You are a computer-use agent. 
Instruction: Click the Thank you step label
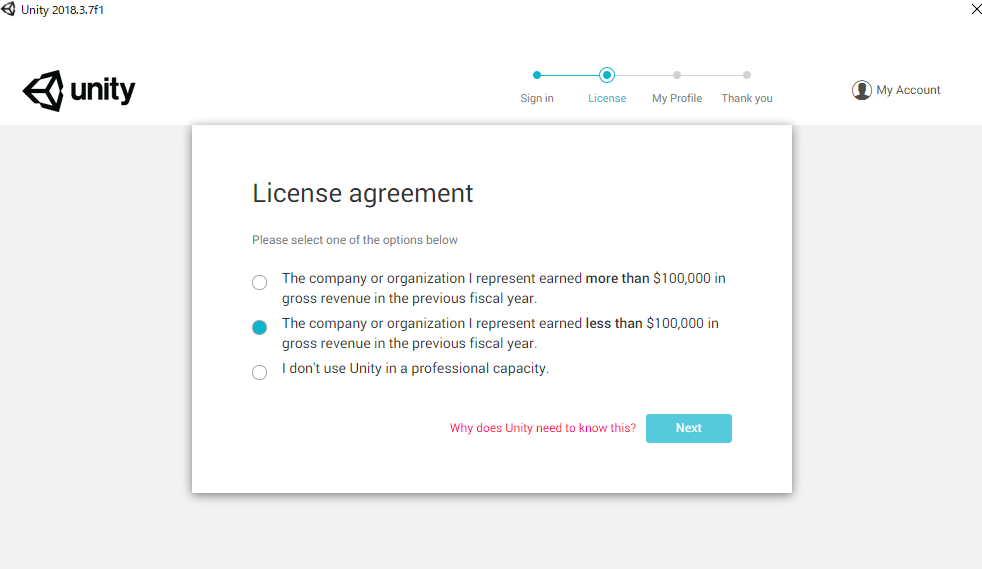747,98
